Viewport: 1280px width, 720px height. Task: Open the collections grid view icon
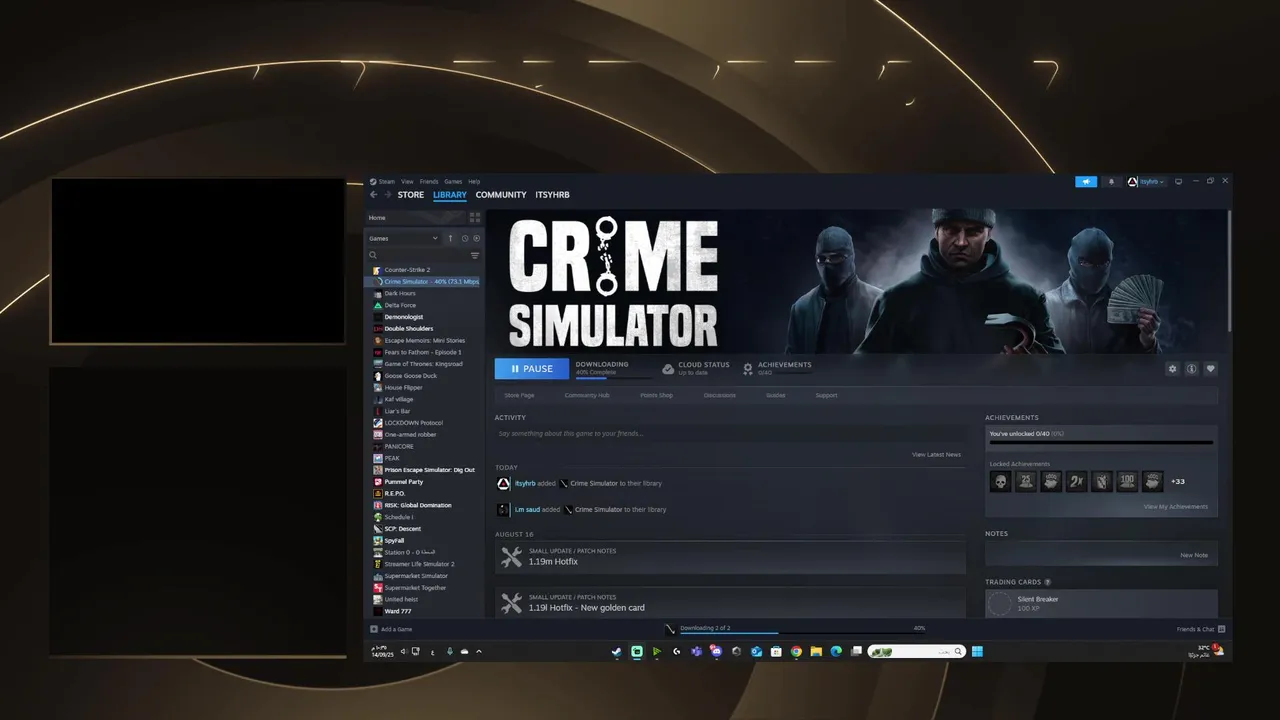[475, 217]
